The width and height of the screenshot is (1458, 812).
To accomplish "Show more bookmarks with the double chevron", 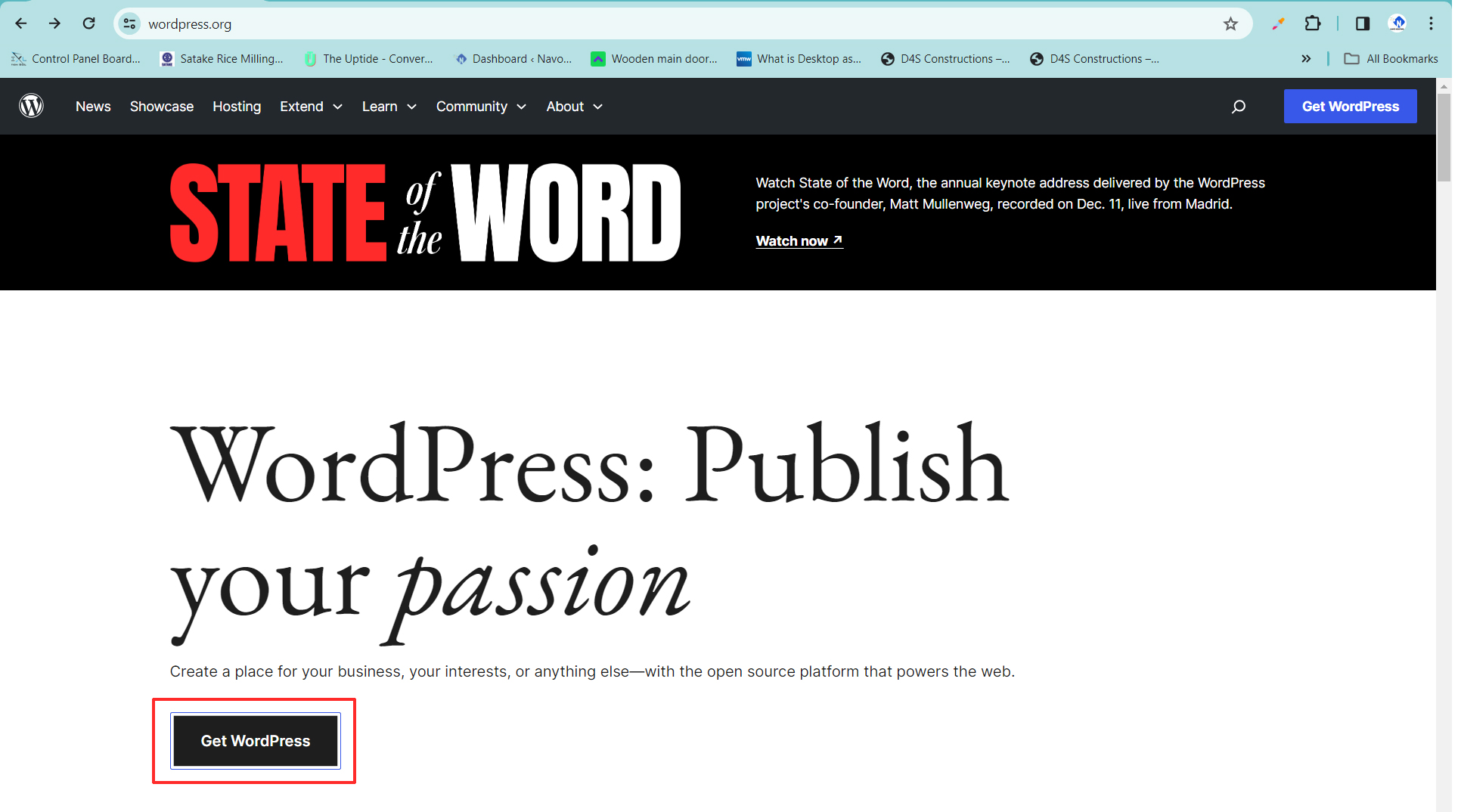I will 1306,58.
